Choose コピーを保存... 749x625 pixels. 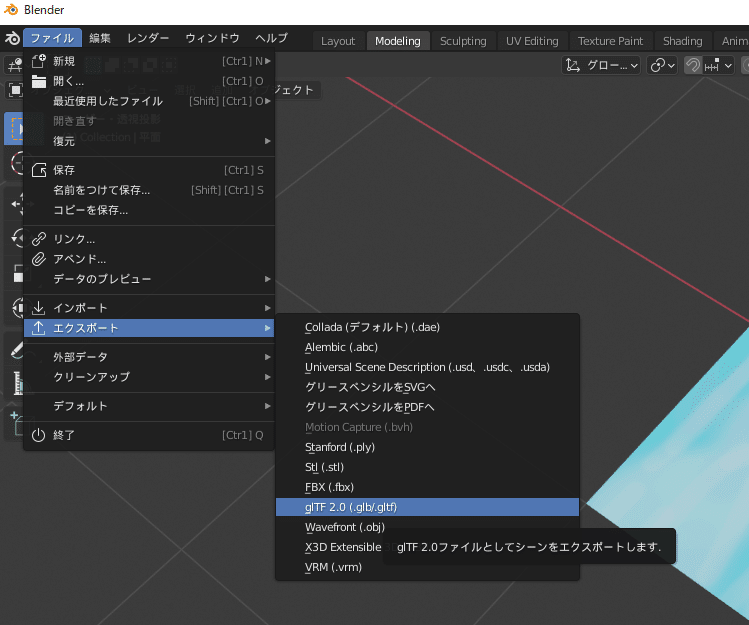point(149,210)
